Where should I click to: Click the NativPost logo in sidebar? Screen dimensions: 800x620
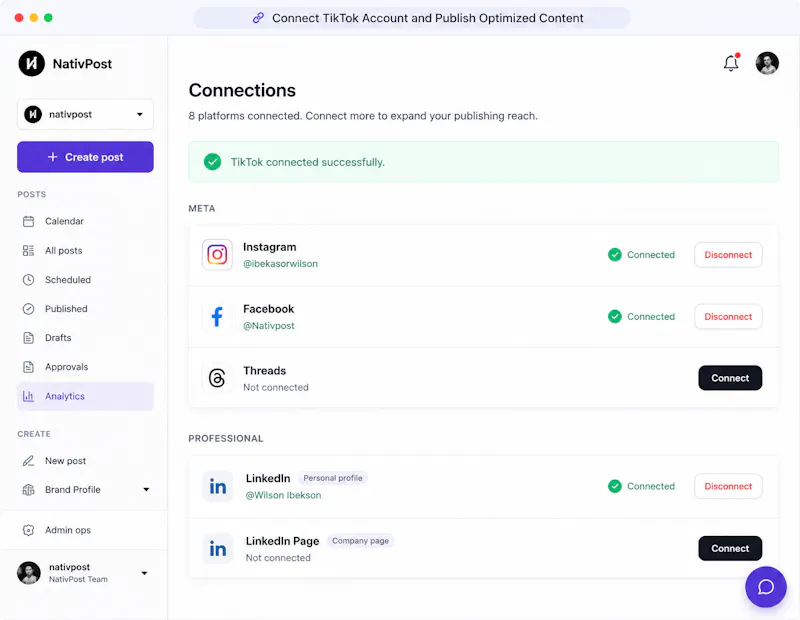tap(32, 63)
